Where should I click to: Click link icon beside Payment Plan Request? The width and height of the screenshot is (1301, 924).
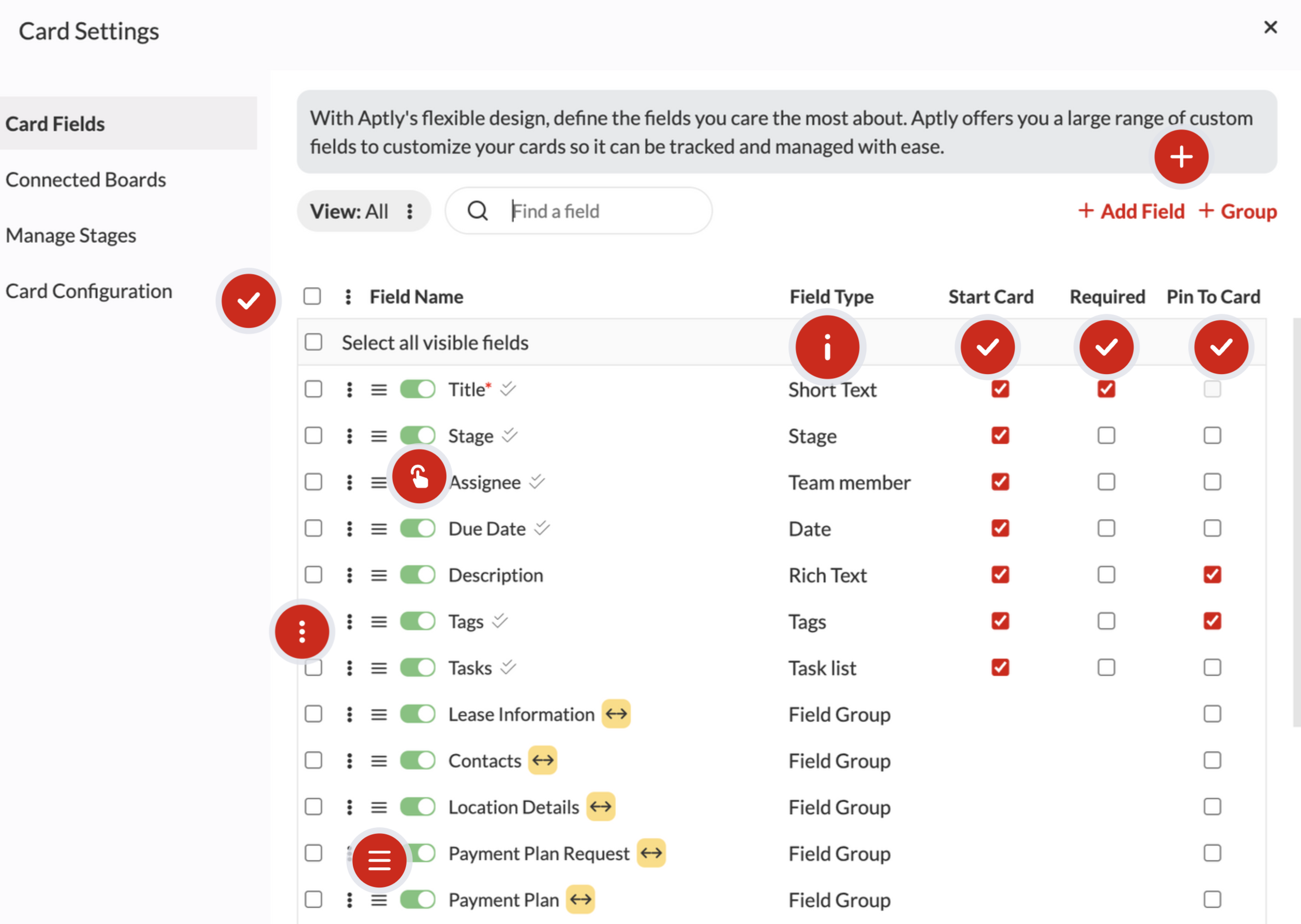tap(651, 853)
